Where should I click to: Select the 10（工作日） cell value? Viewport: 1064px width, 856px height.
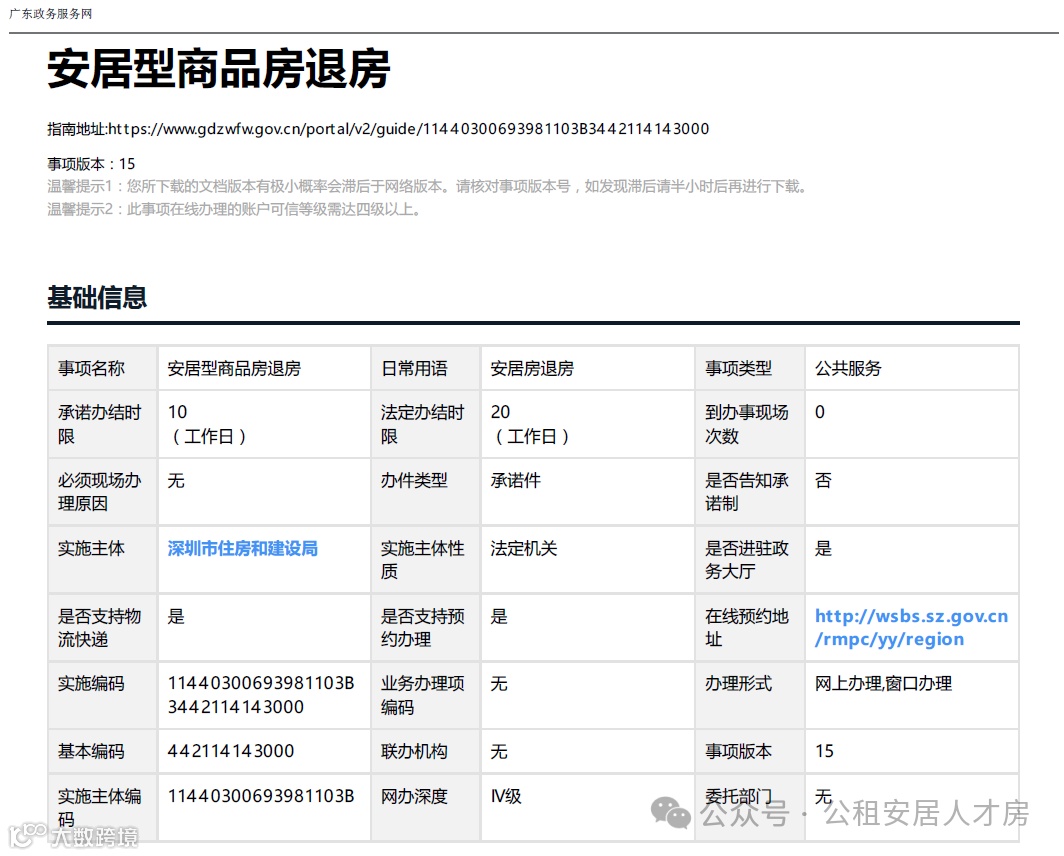coord(207,424)
